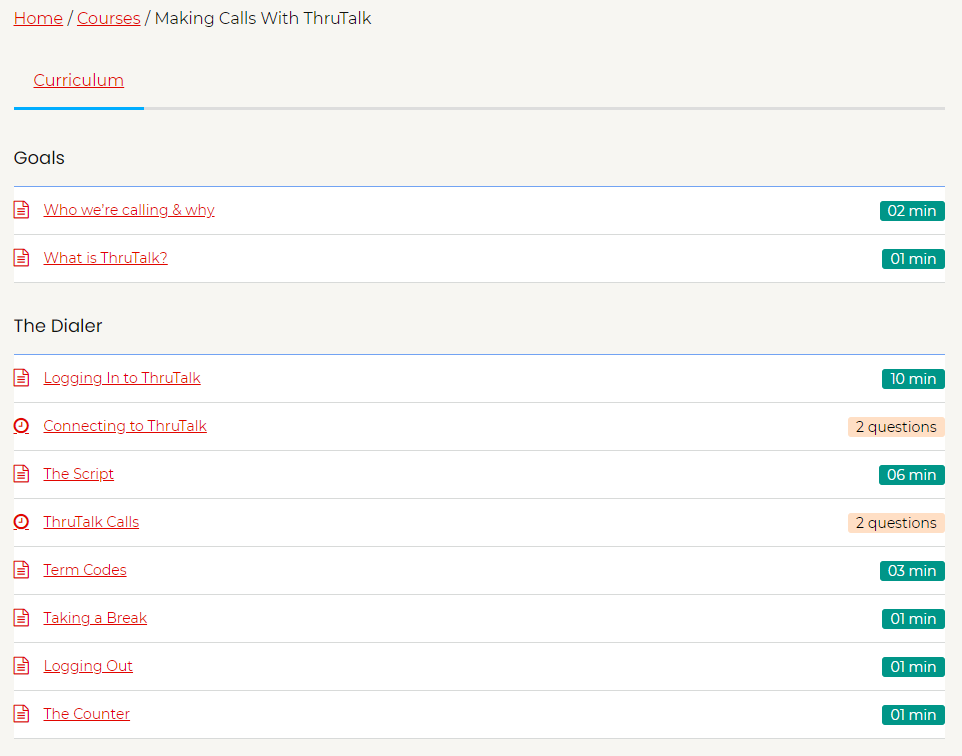This screenshot has height=756, width=962.
Task: Click 02 min badge for Who we're calling
Action: pos(912,211)
